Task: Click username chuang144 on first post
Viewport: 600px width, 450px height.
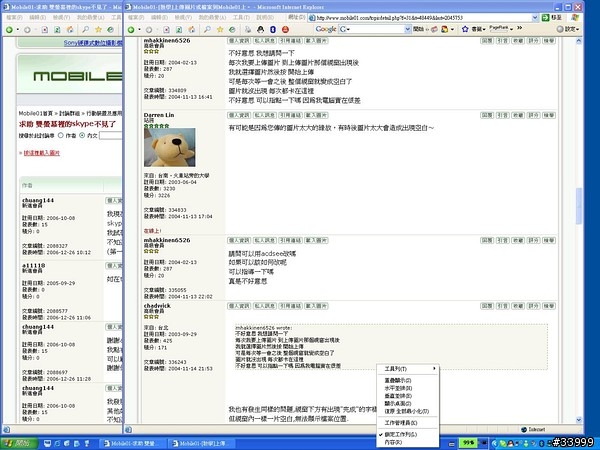Action: pyautogui.click(x=38, y=200)
